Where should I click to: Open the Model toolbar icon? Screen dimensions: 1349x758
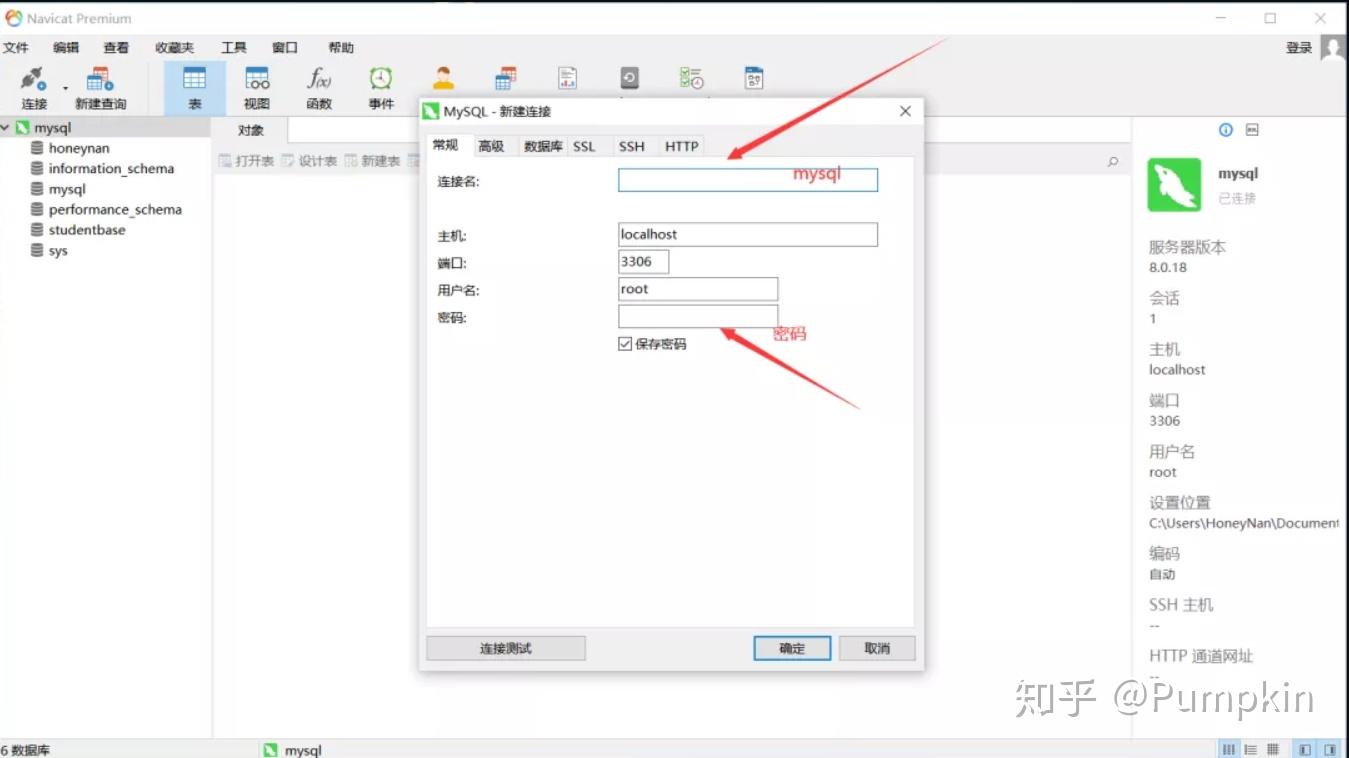pyautogui.click(x=753, y=78)
